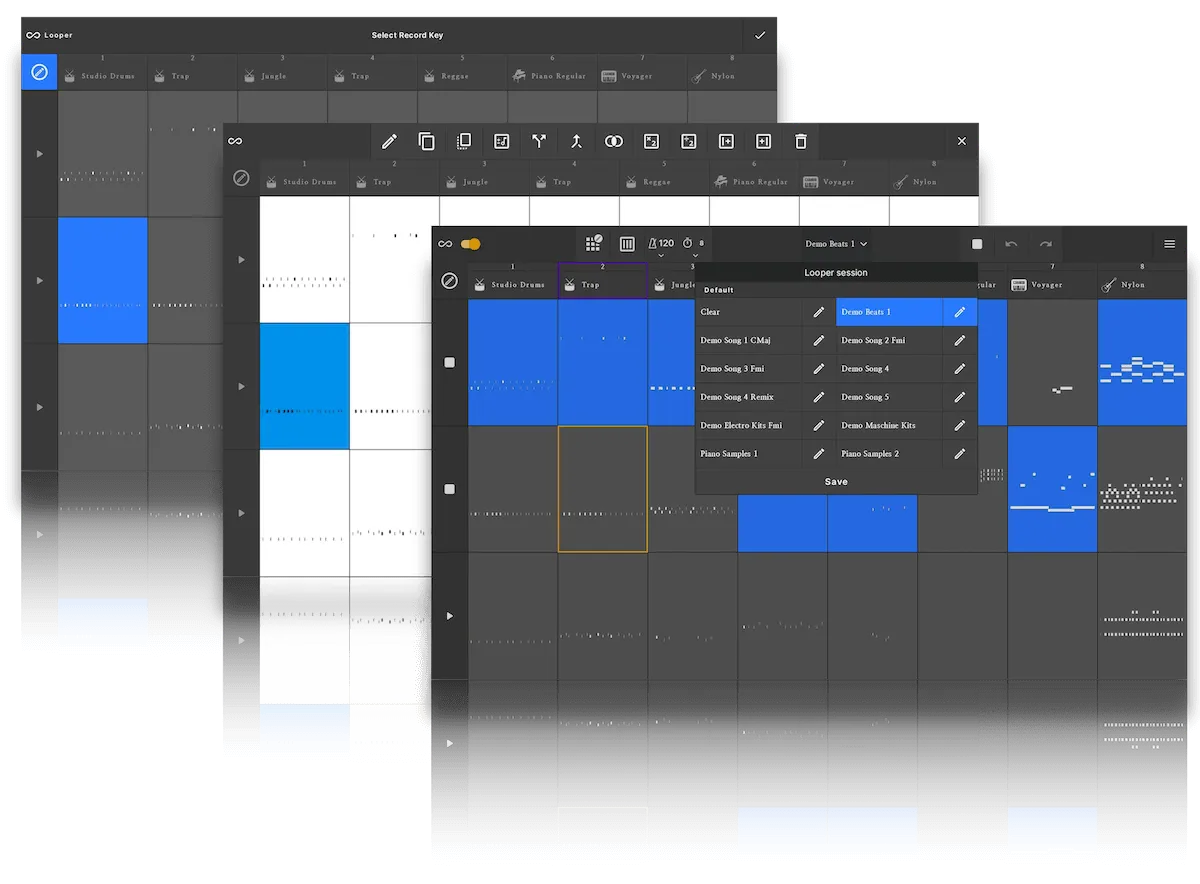This screenshot has height=884, width=1200.
Task: Click pencil icon beside Clear session entry
Action: pyautogui.click(x=819, y=312)
